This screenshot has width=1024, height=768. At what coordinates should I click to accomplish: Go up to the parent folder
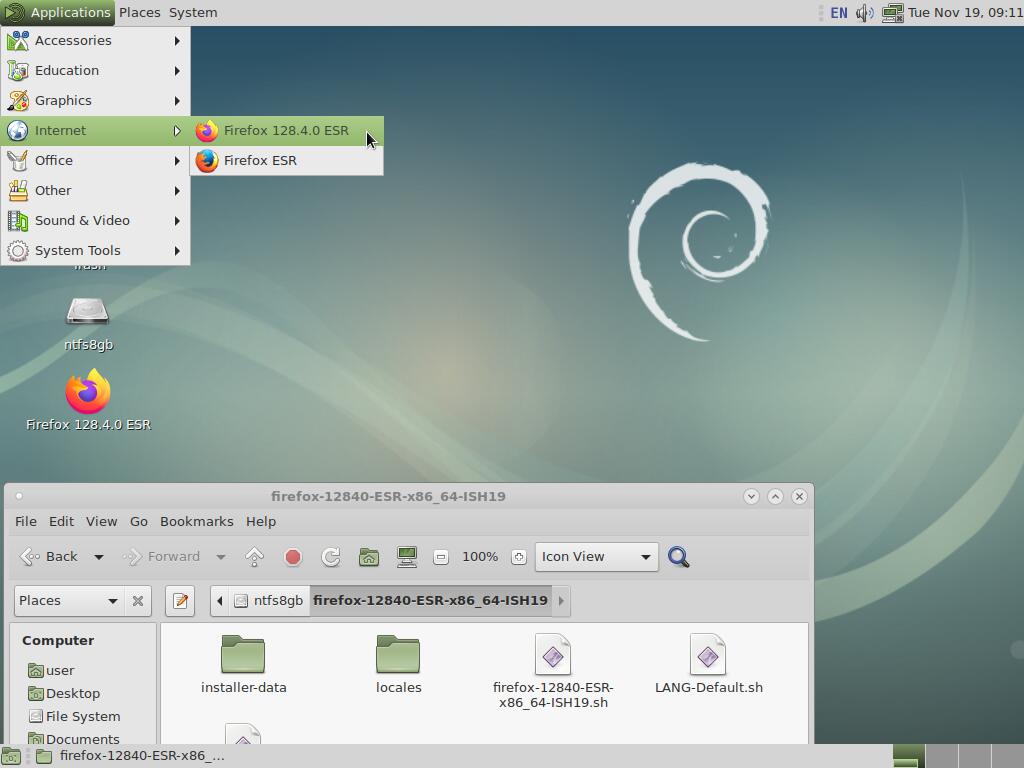click(x=255, y=557)
